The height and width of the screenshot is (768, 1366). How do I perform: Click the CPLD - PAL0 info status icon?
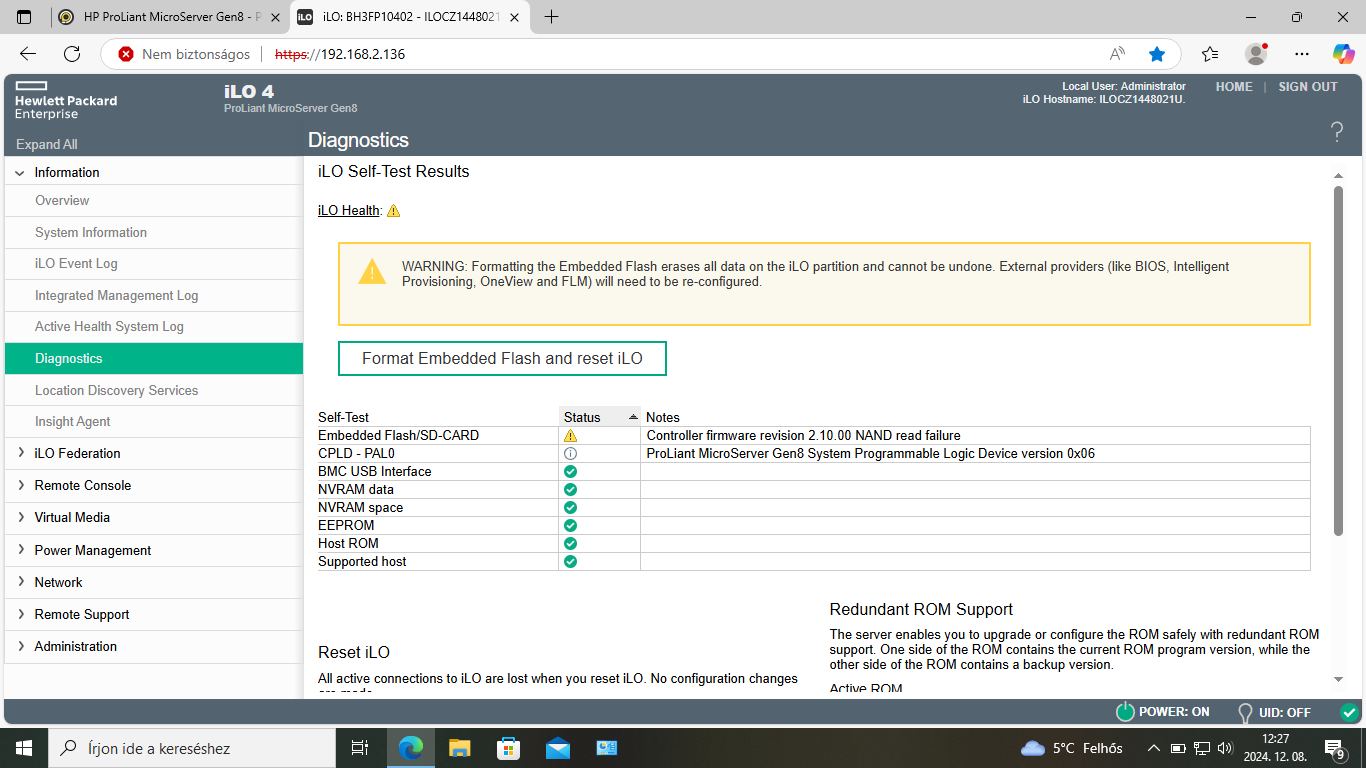(x=570, y=453)
